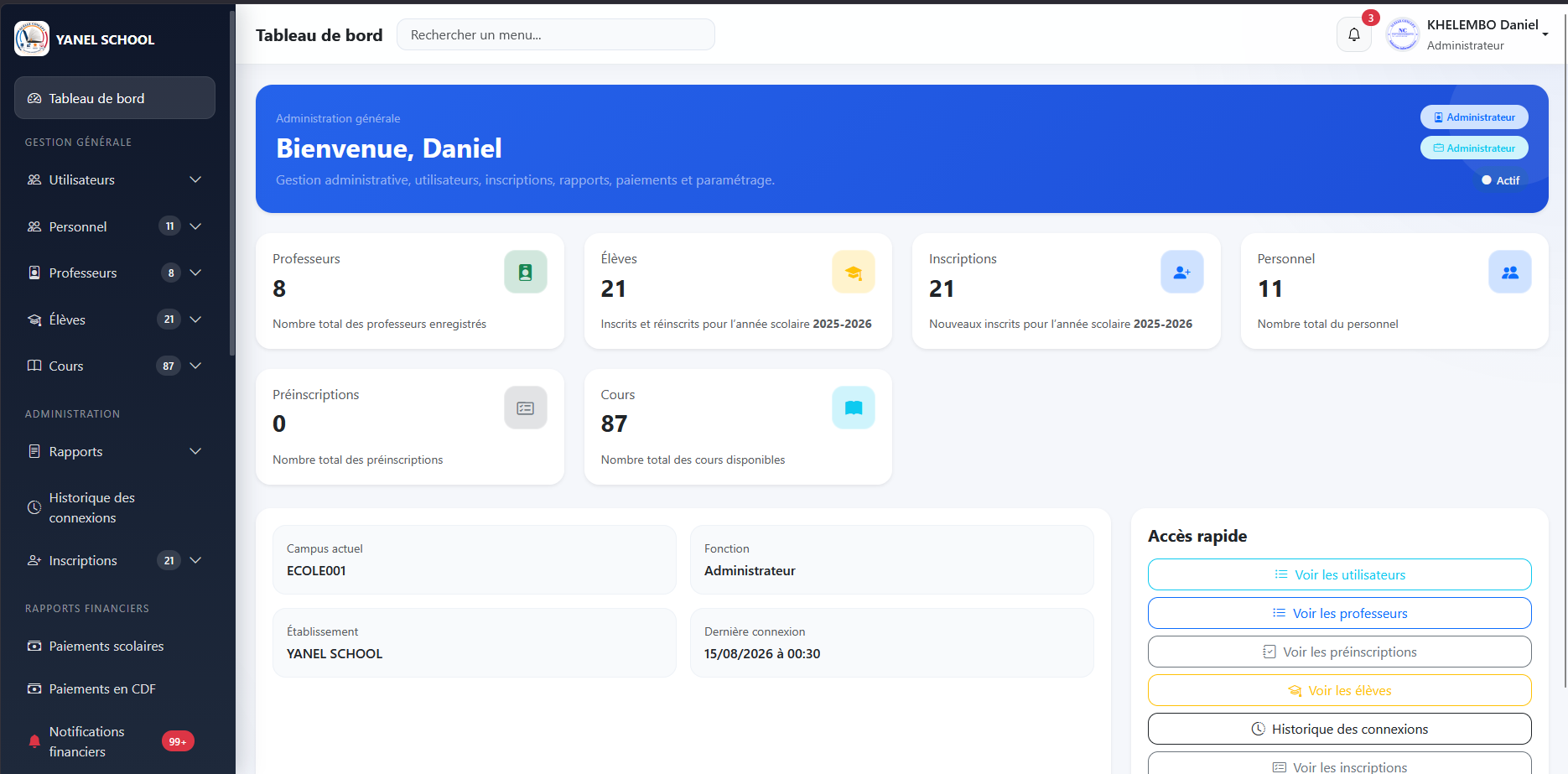Expand the Inscriptions sidebar chevron
This screenshot has height=774, width=1568.
pos(195,560)
